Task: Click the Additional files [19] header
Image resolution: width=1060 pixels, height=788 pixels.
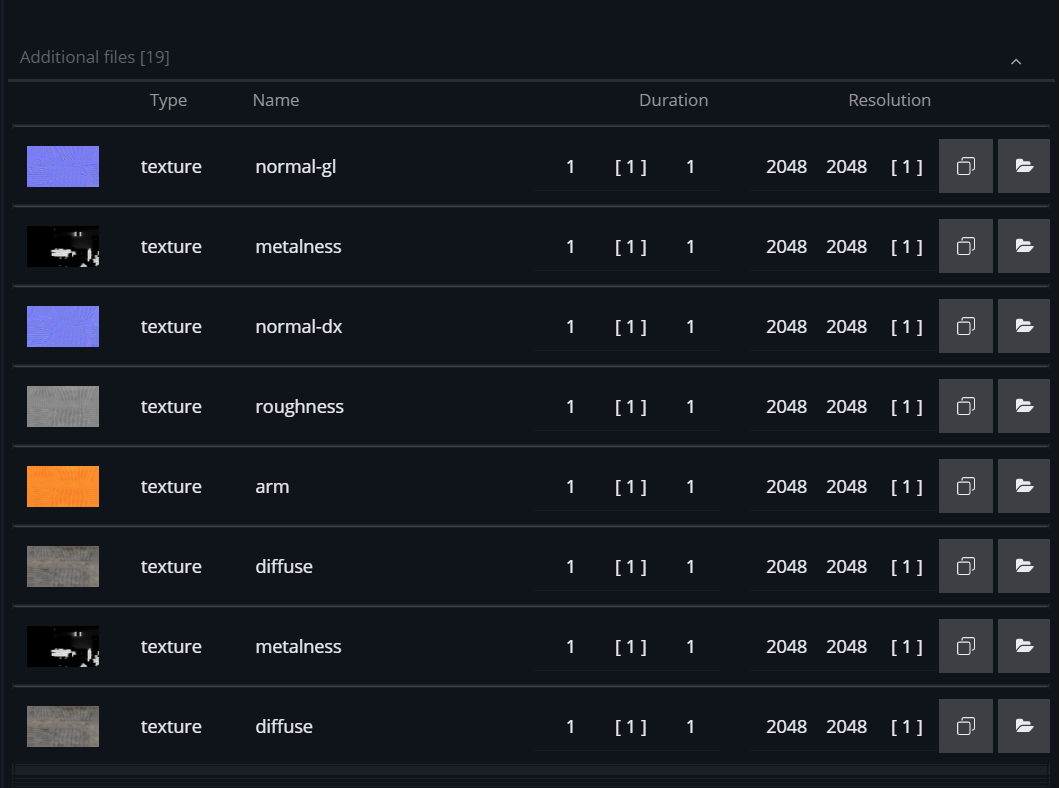Action: [95, 58]
